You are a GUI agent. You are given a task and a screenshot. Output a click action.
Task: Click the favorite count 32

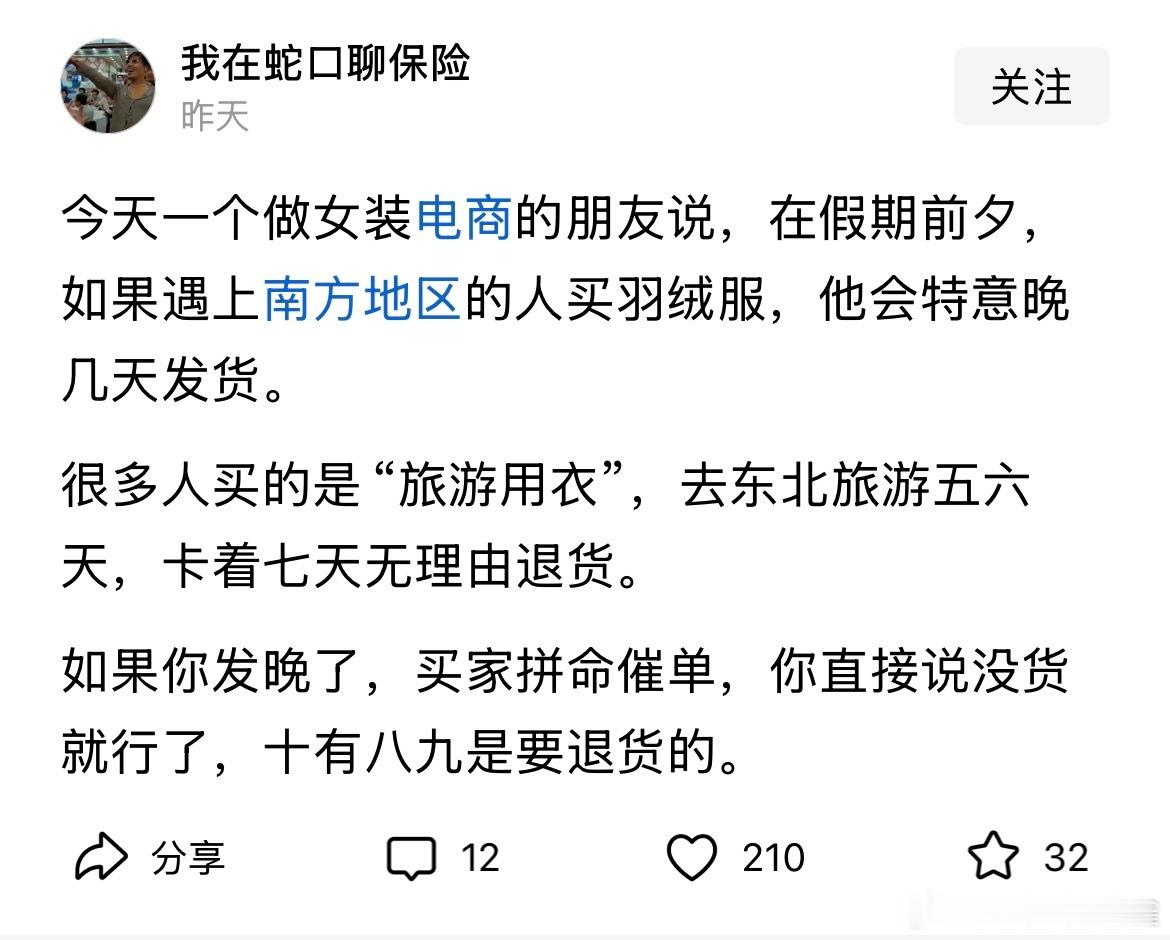[1062, 856]
